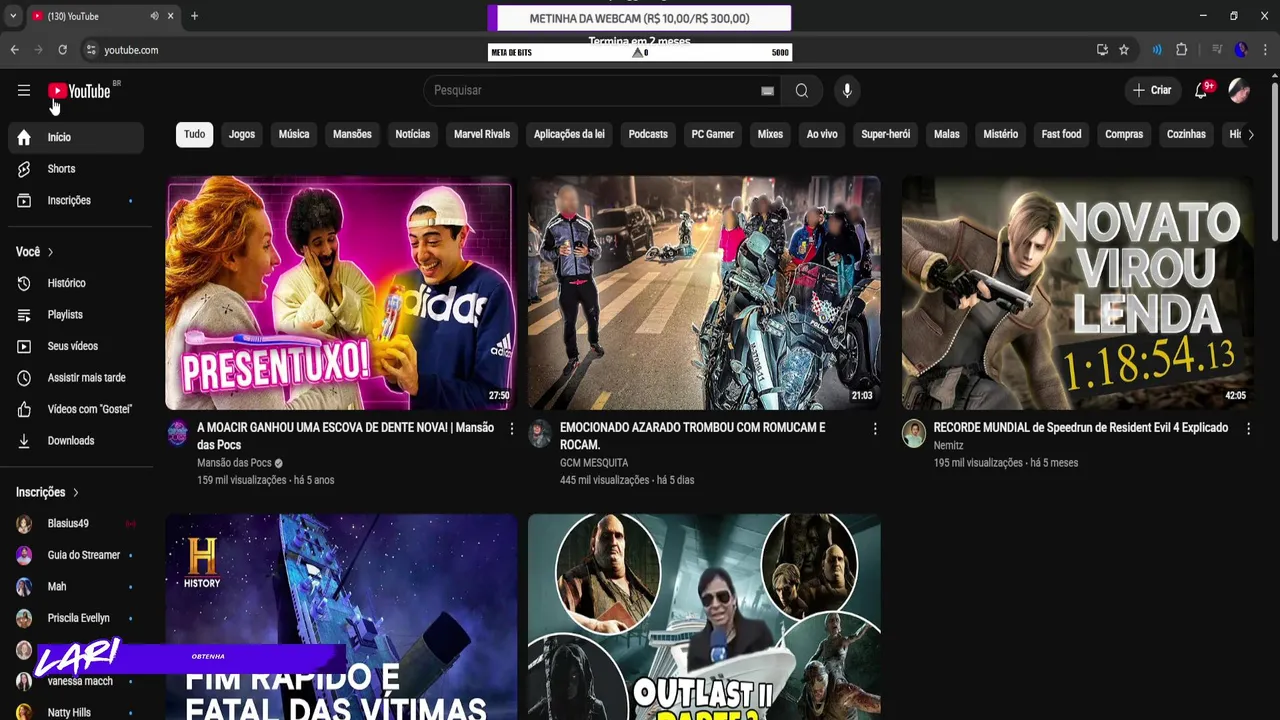The width and height of the screenshot is (1280, 720).
Task: Open a new browser tab
Action: (x=194, y=16)
